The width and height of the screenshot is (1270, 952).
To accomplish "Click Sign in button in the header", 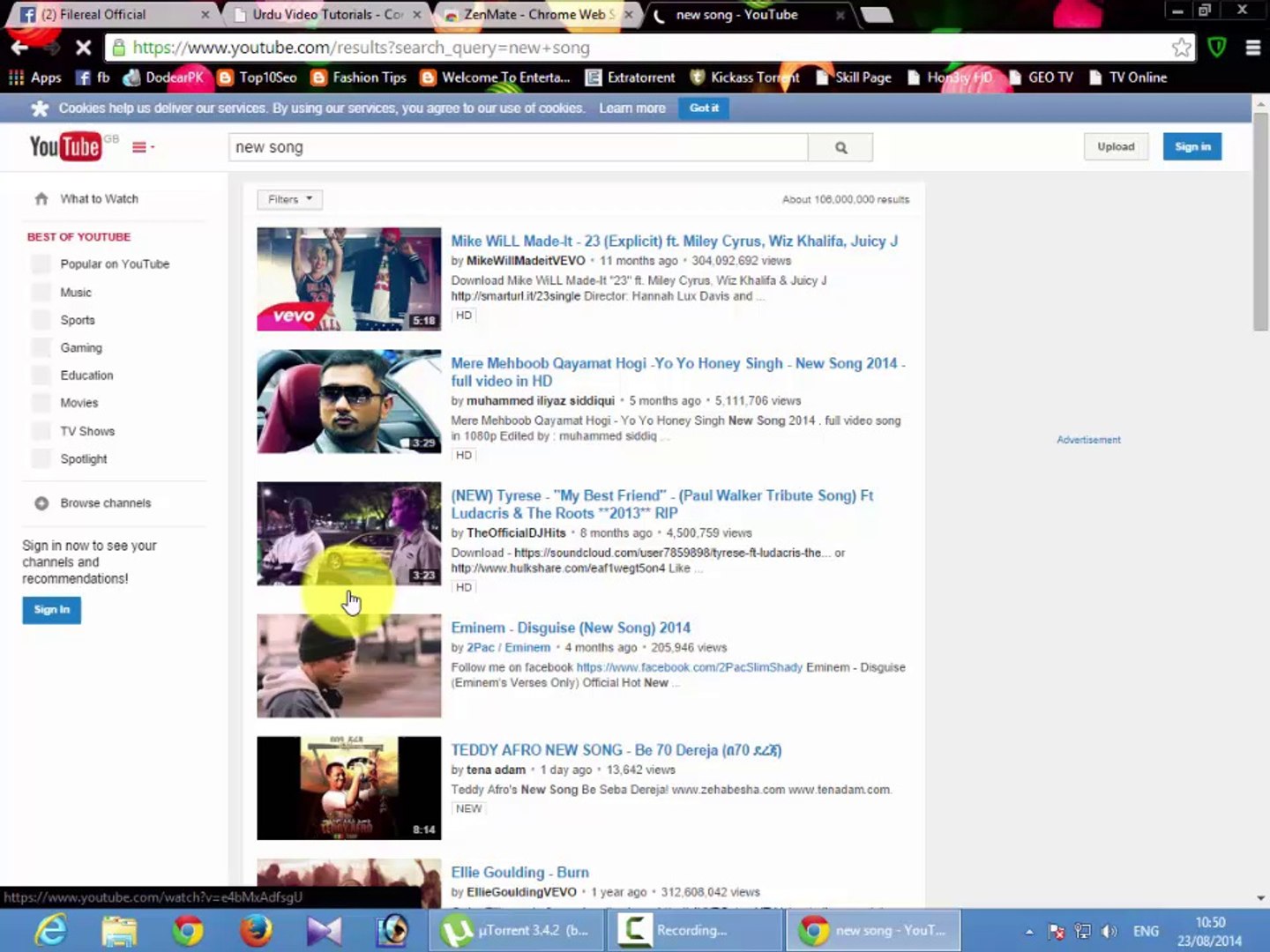I will coord(1192,146).
